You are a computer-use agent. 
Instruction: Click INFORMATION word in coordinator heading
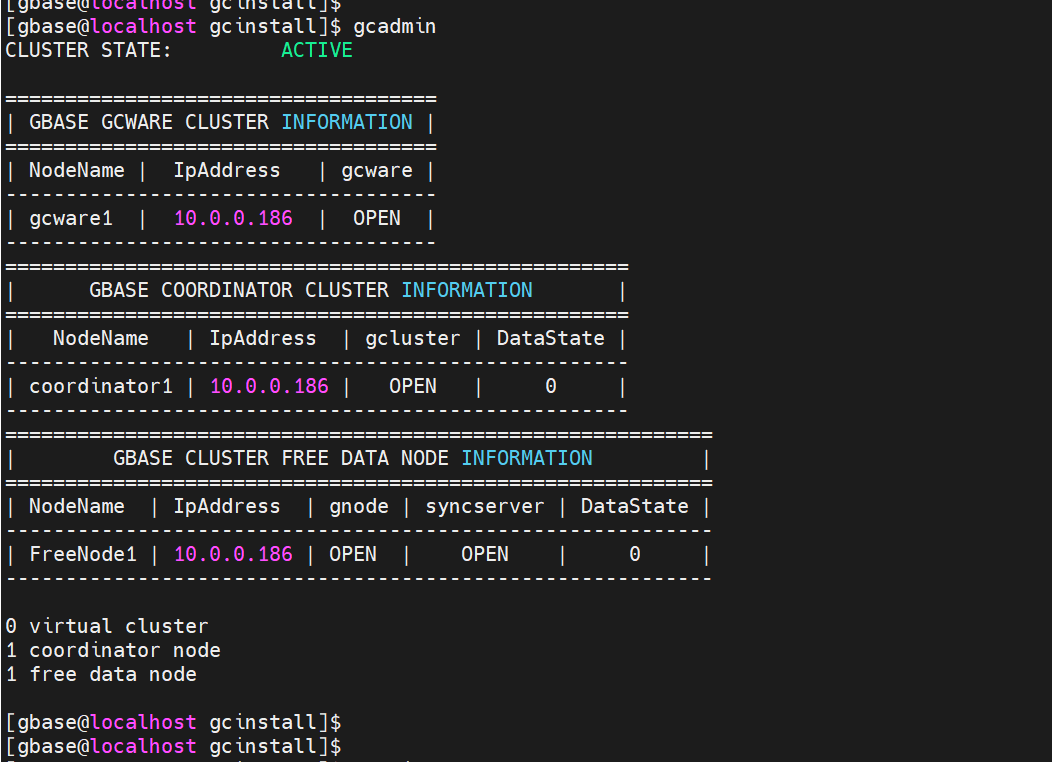tap(467, 290)
